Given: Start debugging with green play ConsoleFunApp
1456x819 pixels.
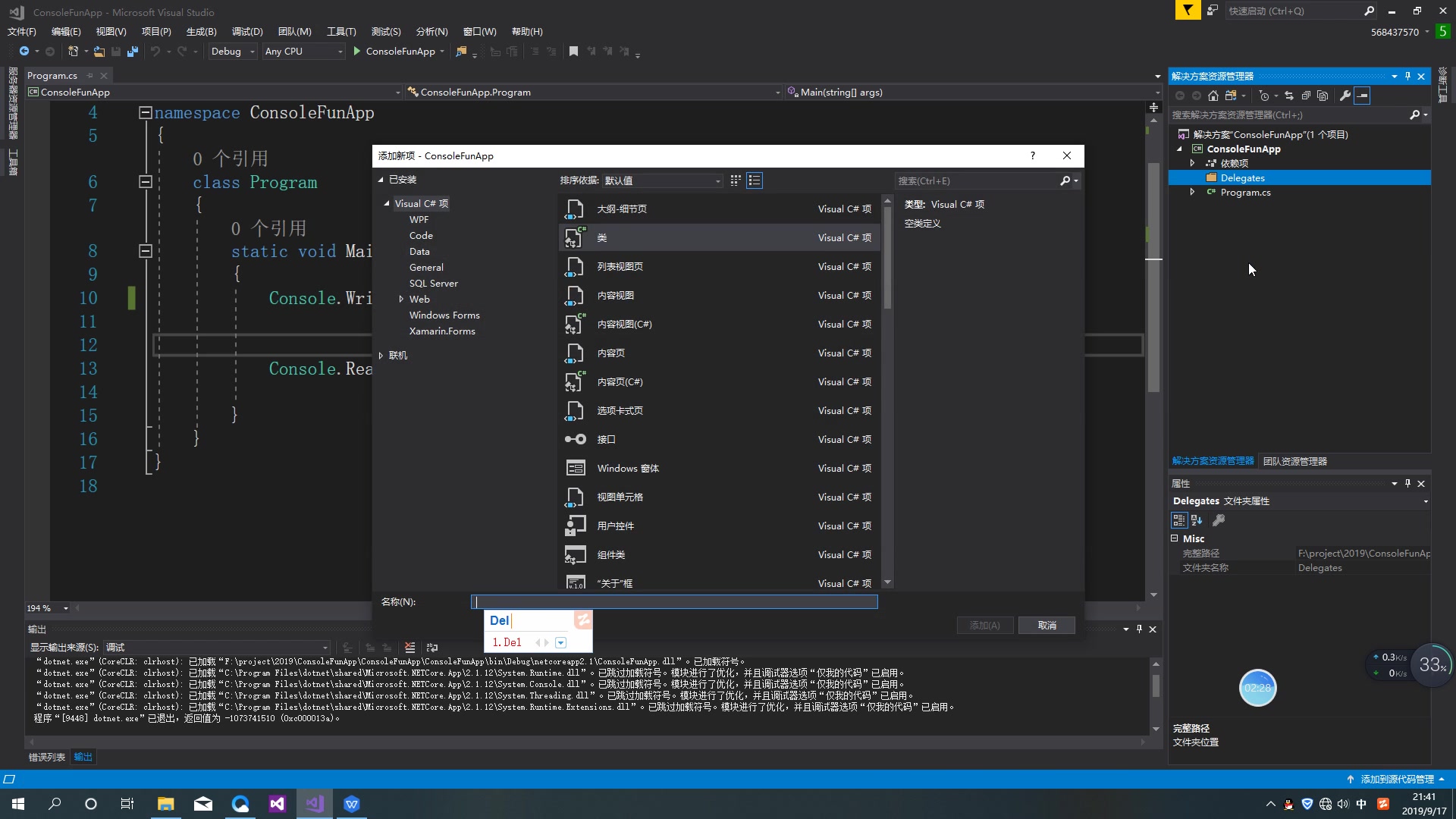Looking at the screenshot, I should click(x=394, y=51).
